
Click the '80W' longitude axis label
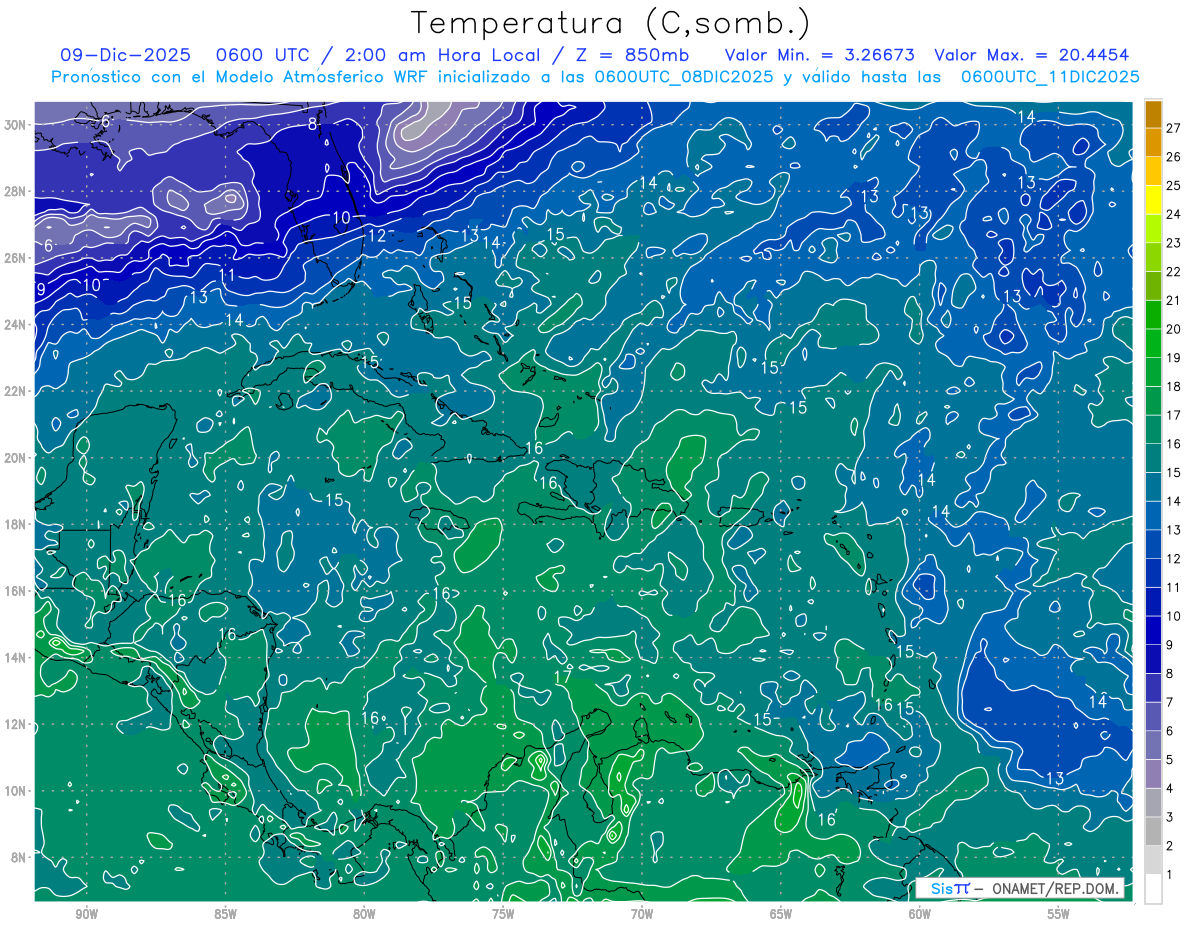pyautogui.click(x=364, y=914)
